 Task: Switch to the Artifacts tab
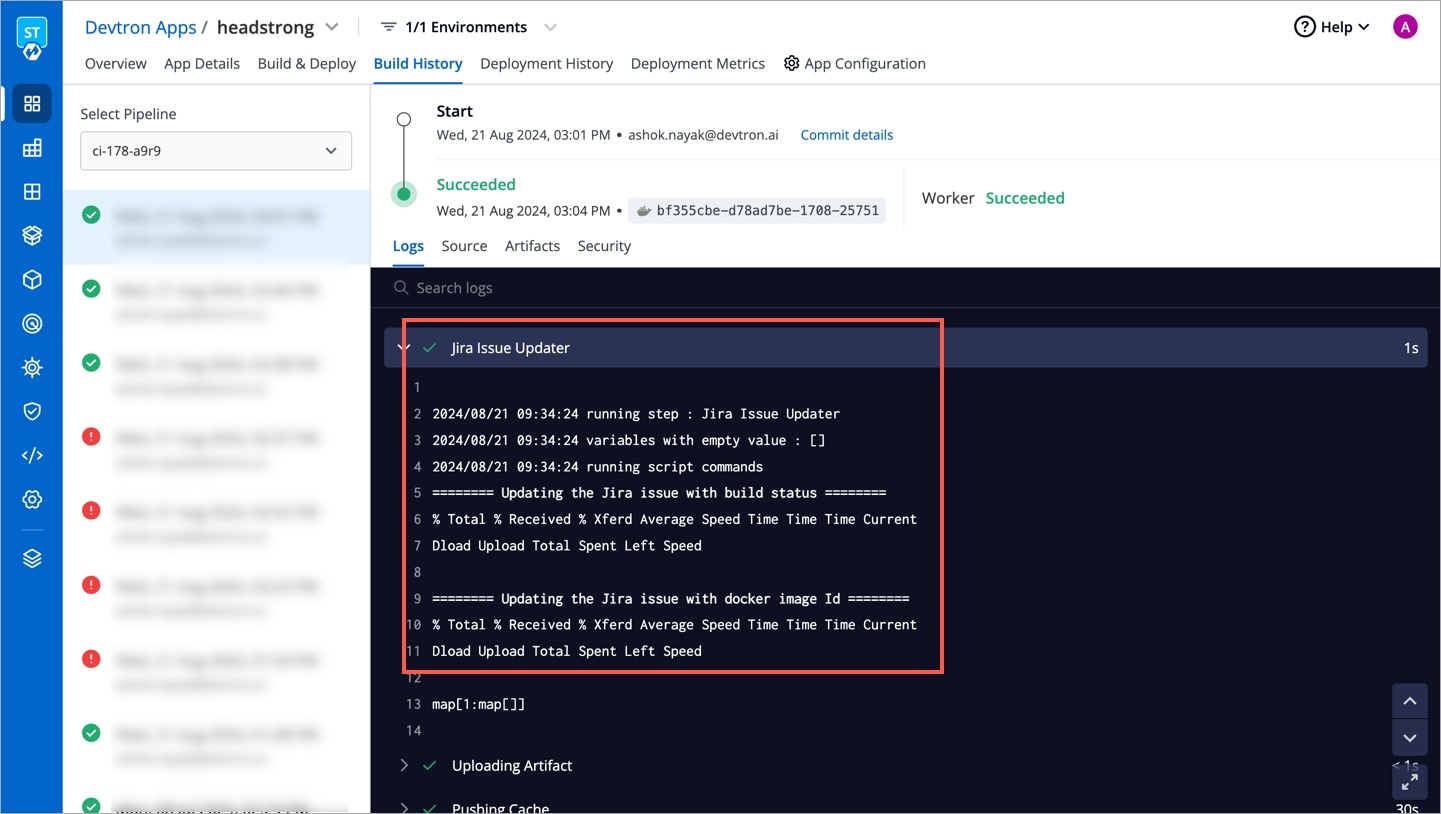coord(532,246)
